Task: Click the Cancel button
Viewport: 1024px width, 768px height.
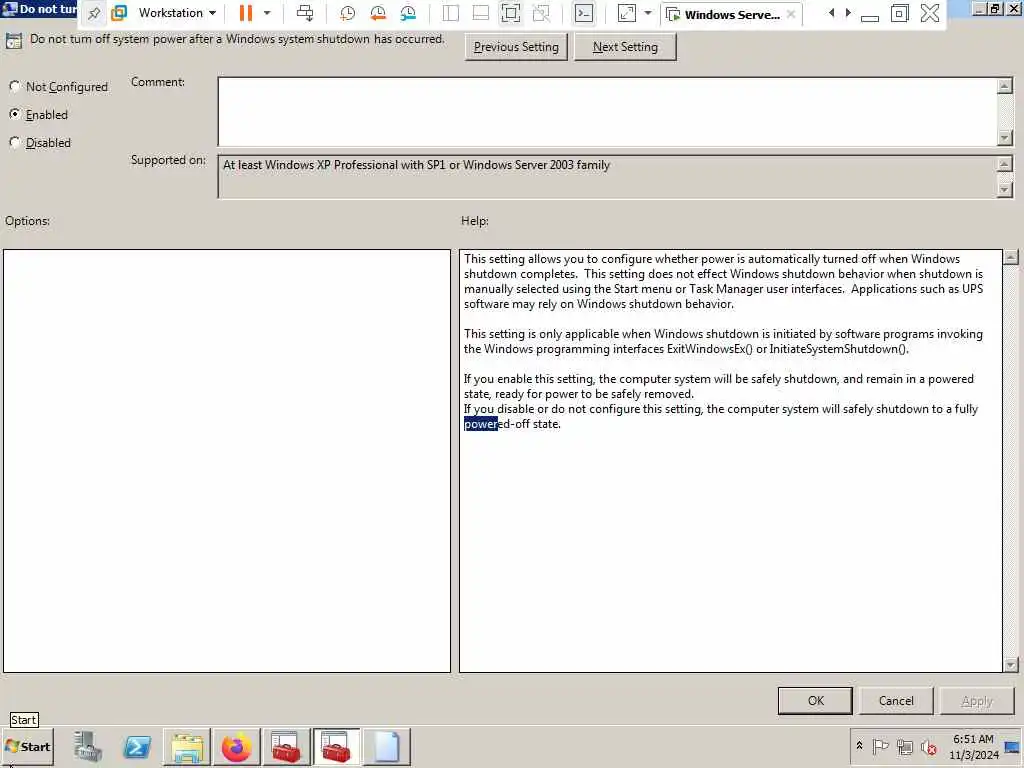Action: click(896, 701)
